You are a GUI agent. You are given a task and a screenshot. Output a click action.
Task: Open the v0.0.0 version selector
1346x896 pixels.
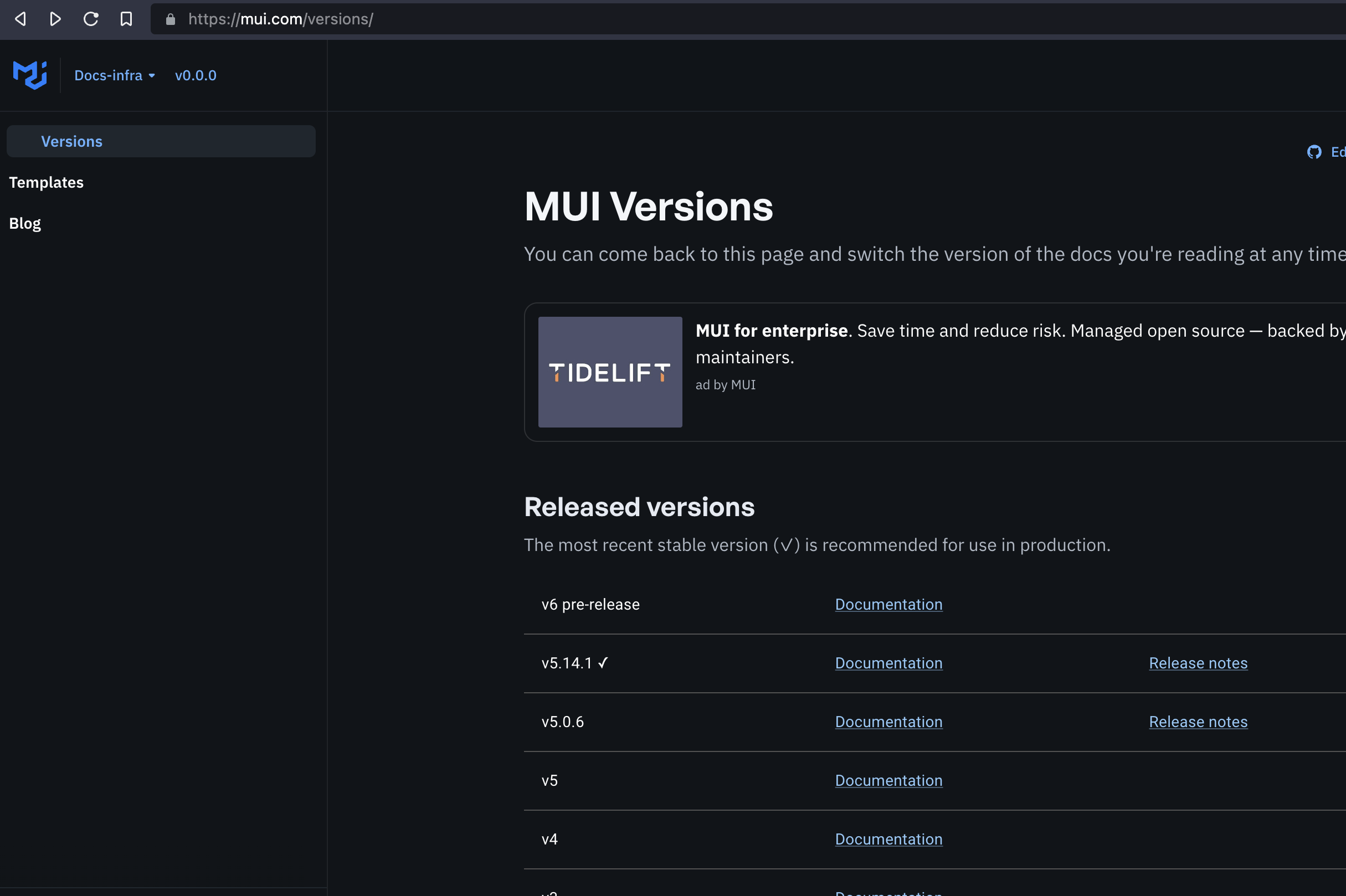pos(196,75)
